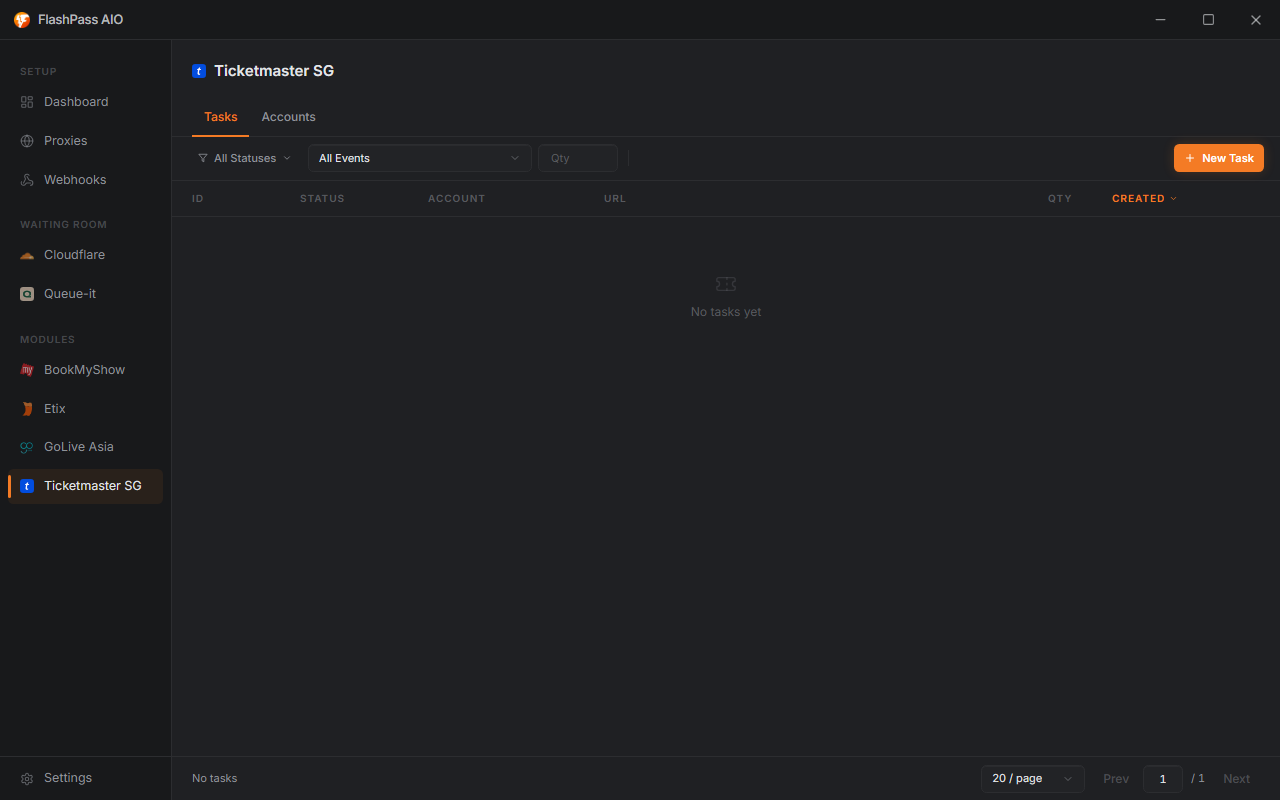Click the page number input box
1280x800 pixels.
[1163, 779]
